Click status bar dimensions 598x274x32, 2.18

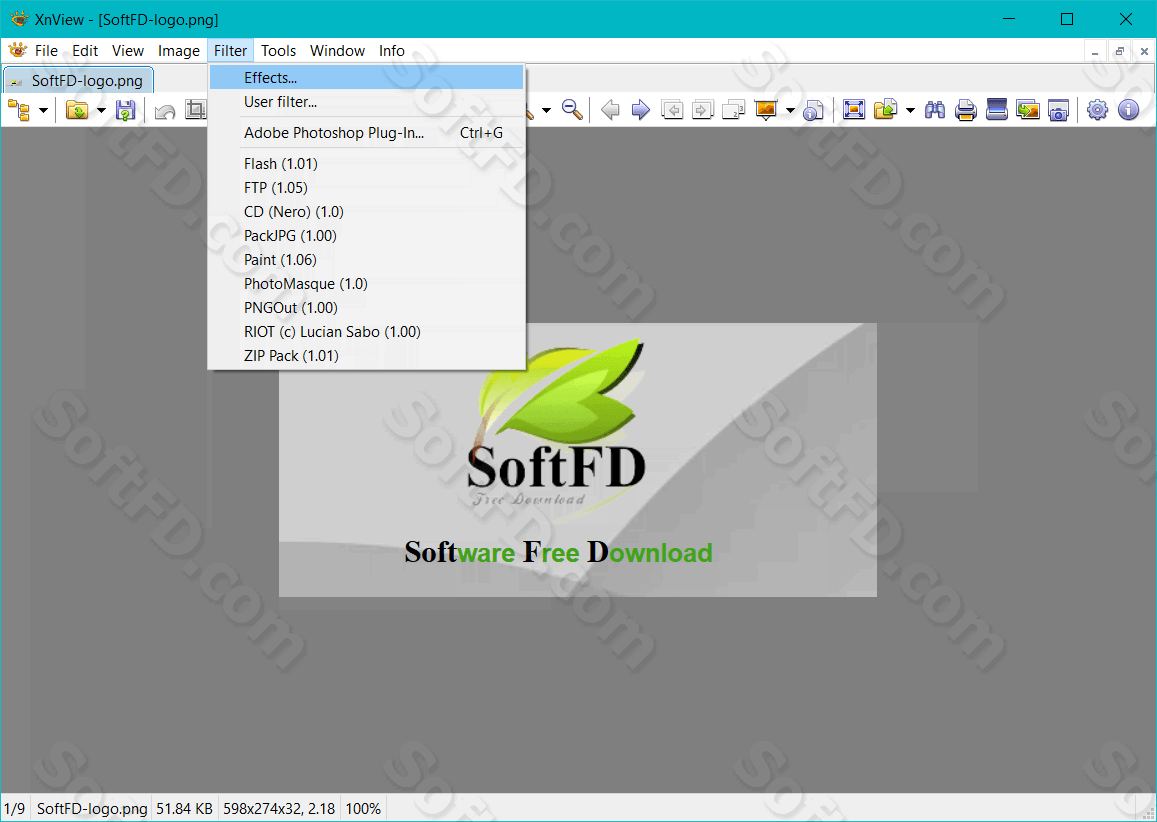pos(279,809)
